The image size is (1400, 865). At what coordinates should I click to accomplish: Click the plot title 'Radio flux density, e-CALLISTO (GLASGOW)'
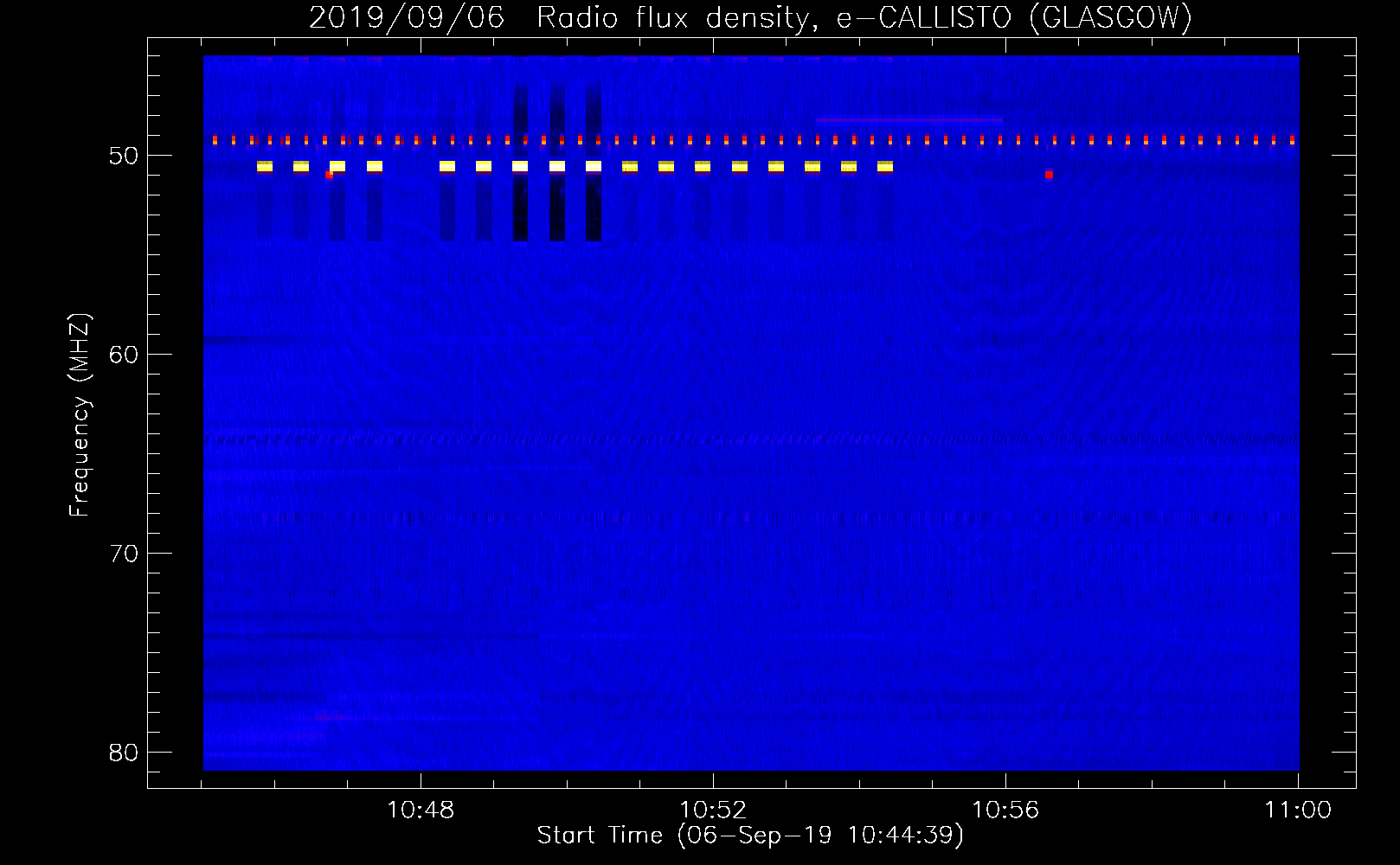[864, 17]
